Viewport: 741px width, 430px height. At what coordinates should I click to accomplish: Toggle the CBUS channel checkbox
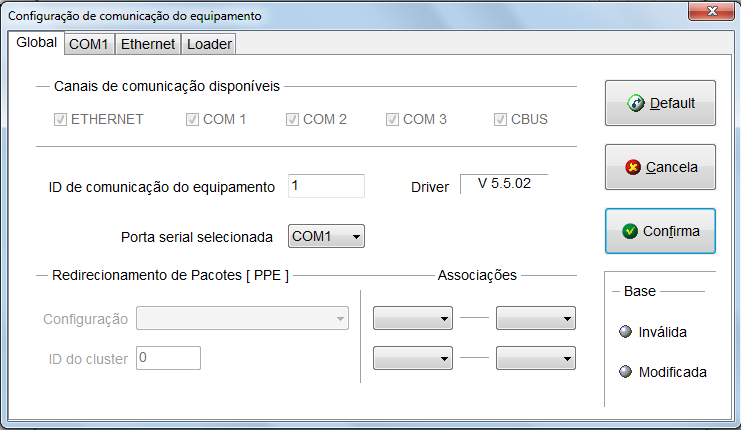coord(500,120)
